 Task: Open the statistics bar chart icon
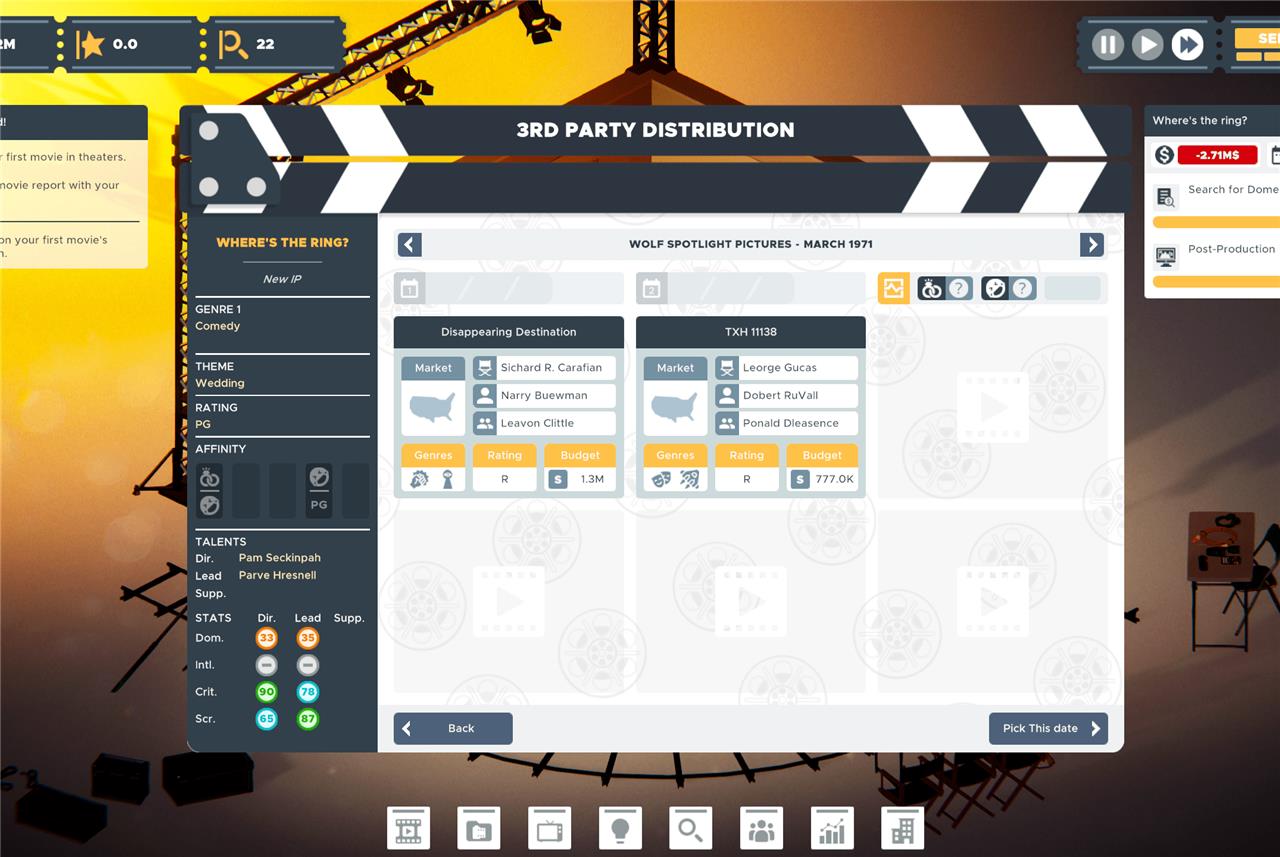click(832, 829)
